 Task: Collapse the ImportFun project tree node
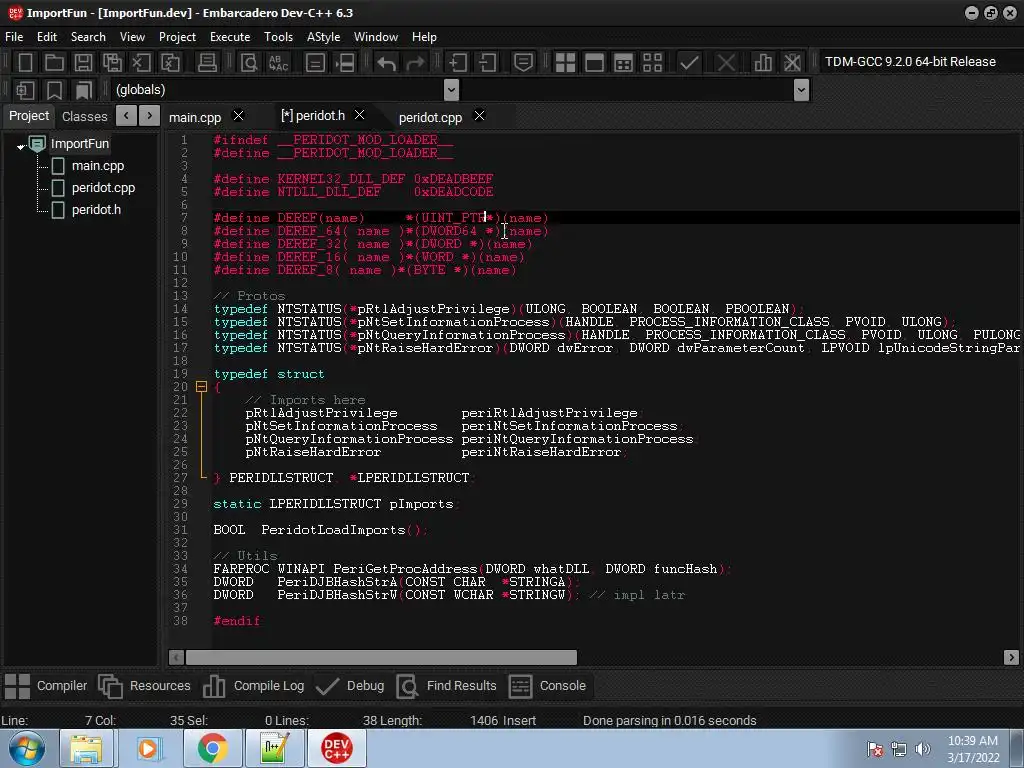click(21, 146)
